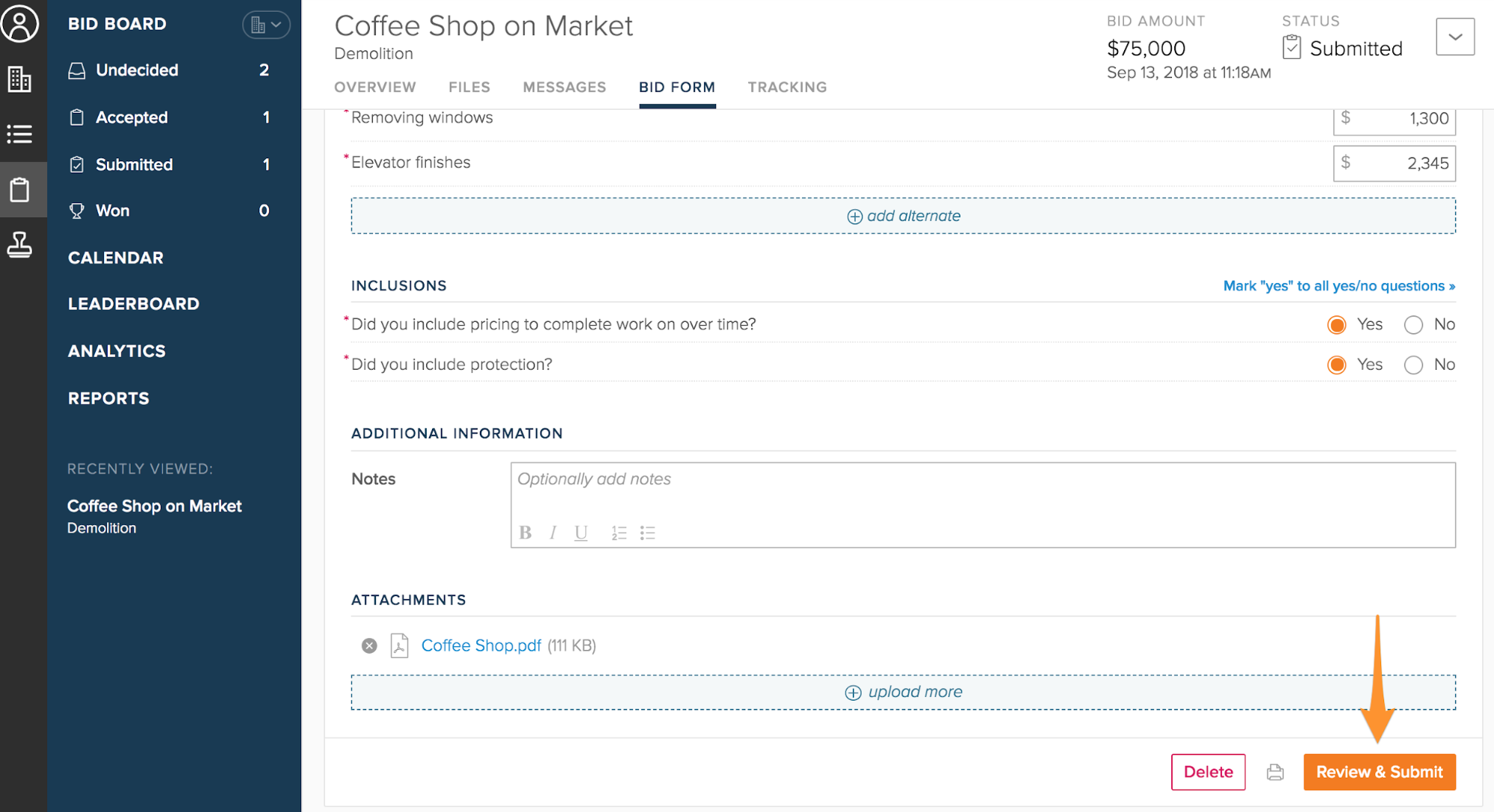This screenshot has width=1494, height=812.
Task: Open the Messages tab
Action: coord(564,87)
